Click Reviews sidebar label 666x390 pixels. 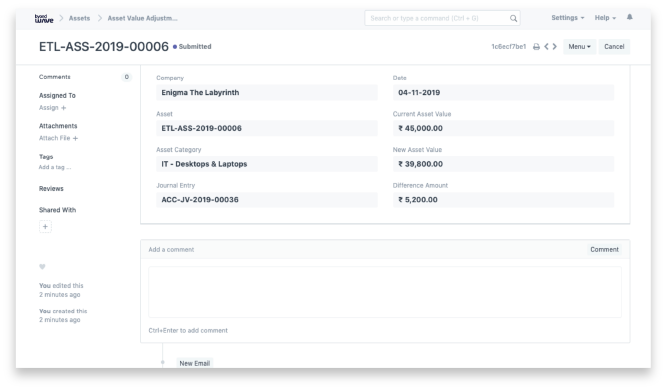click(51, 189)
